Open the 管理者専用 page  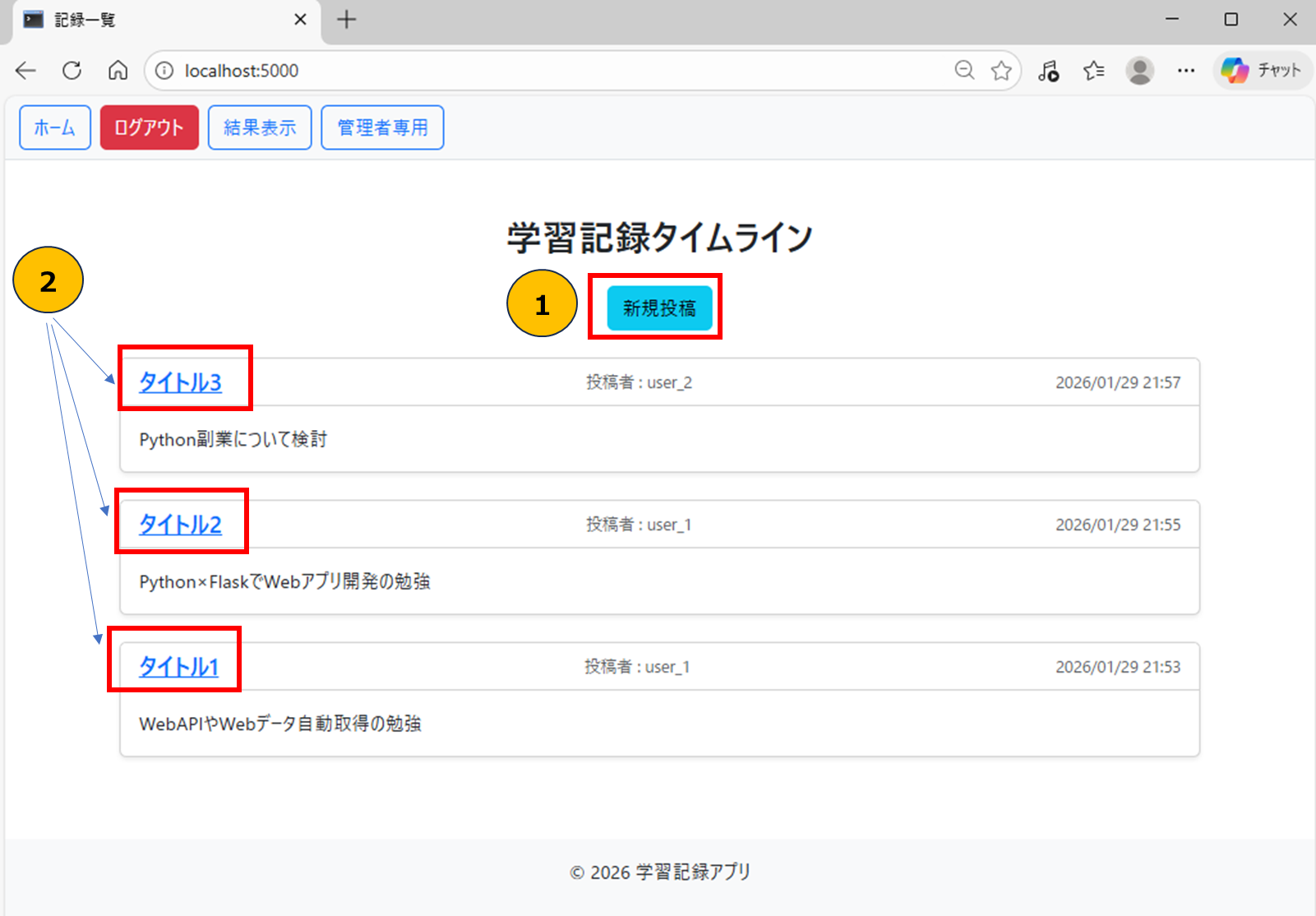pyautogui.click(x=382, y=127)
